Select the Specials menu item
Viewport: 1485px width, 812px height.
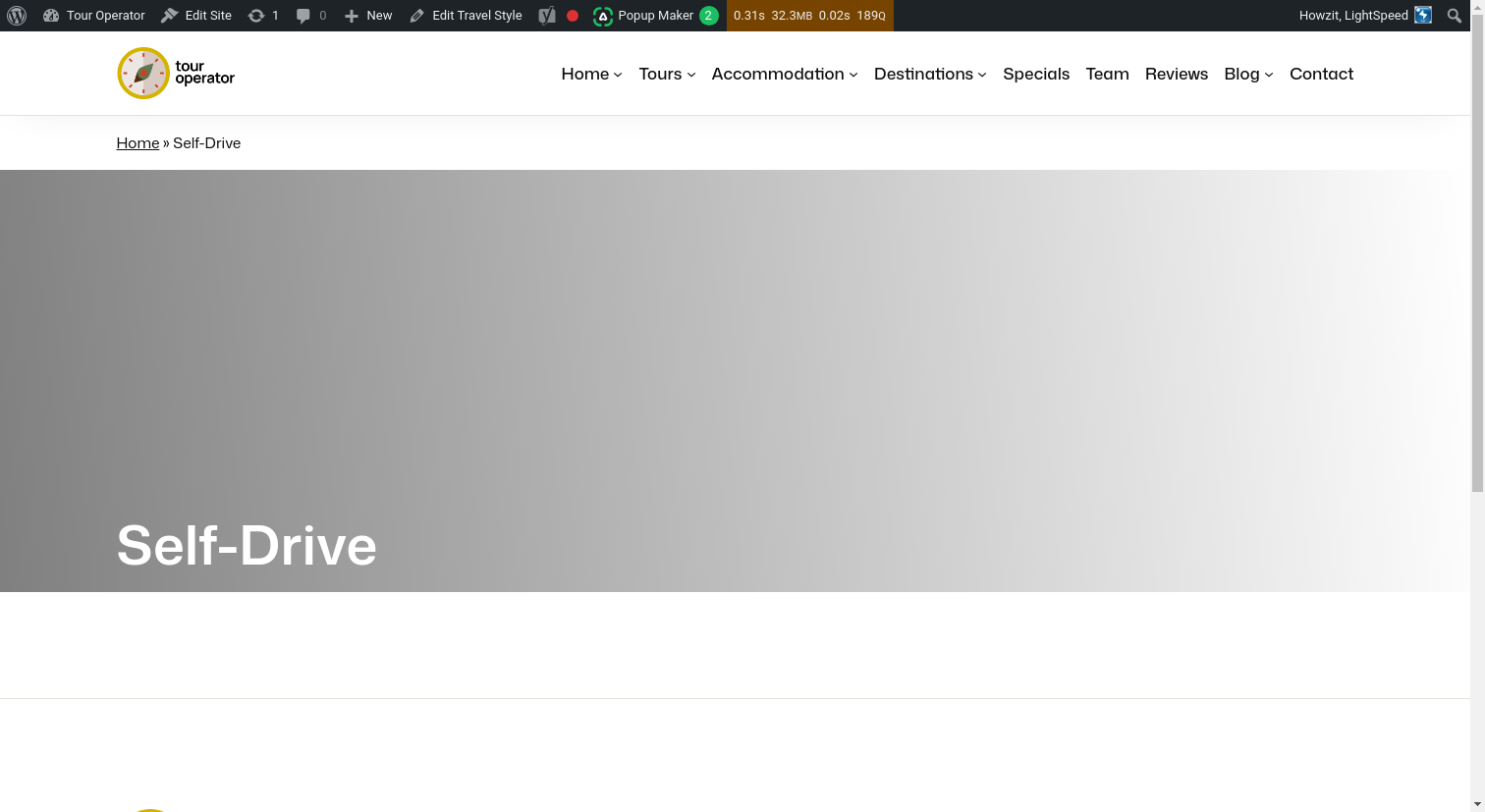1036,74
